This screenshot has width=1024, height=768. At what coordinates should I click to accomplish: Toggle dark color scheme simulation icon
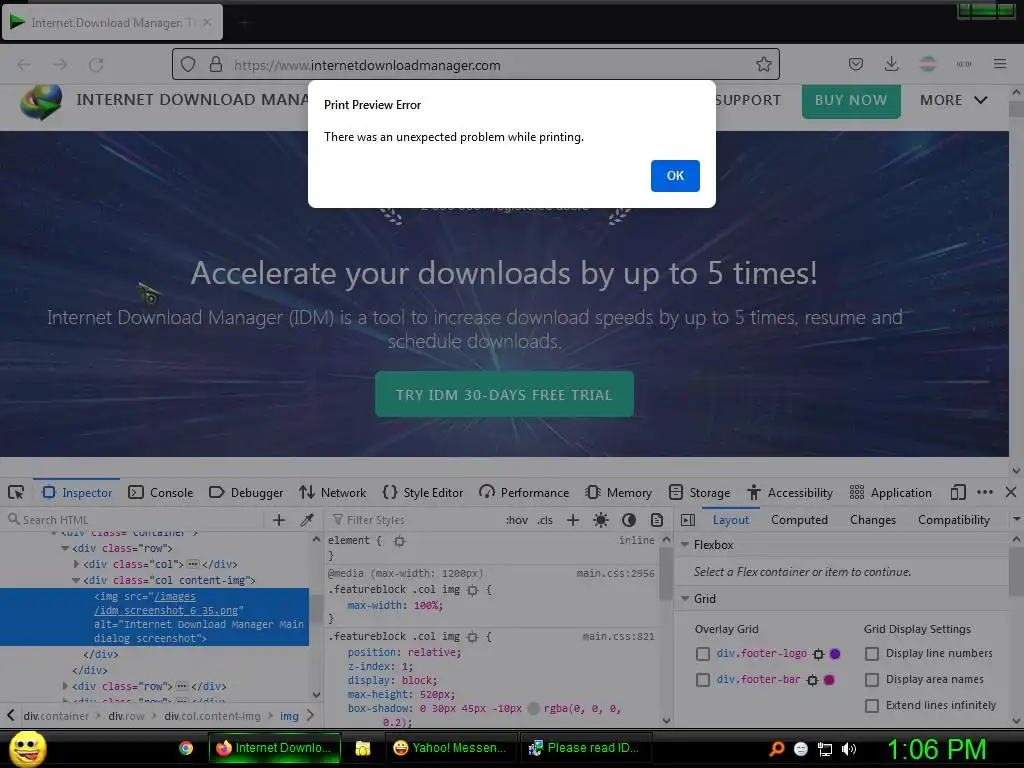pos(629,520)
